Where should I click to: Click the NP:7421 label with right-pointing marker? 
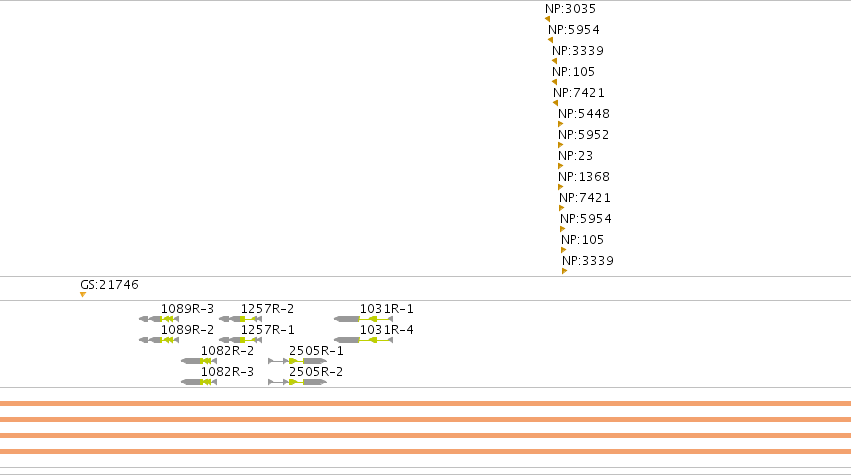pyautogui.click(x=585, y=198)
